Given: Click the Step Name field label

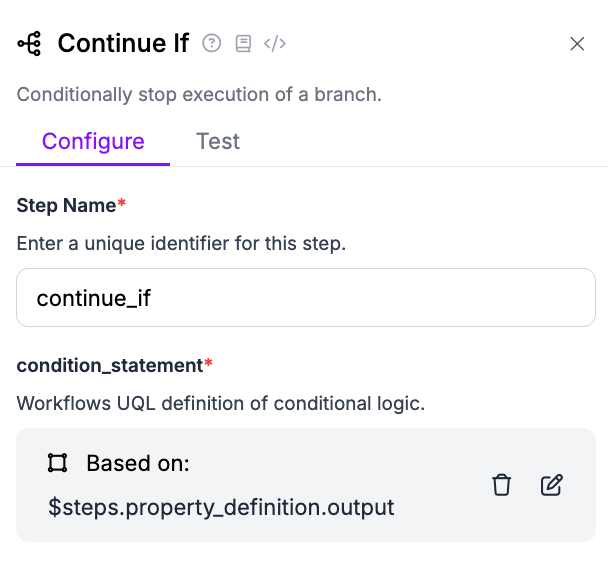Looking at the screenshot, I should coord(66,205).
